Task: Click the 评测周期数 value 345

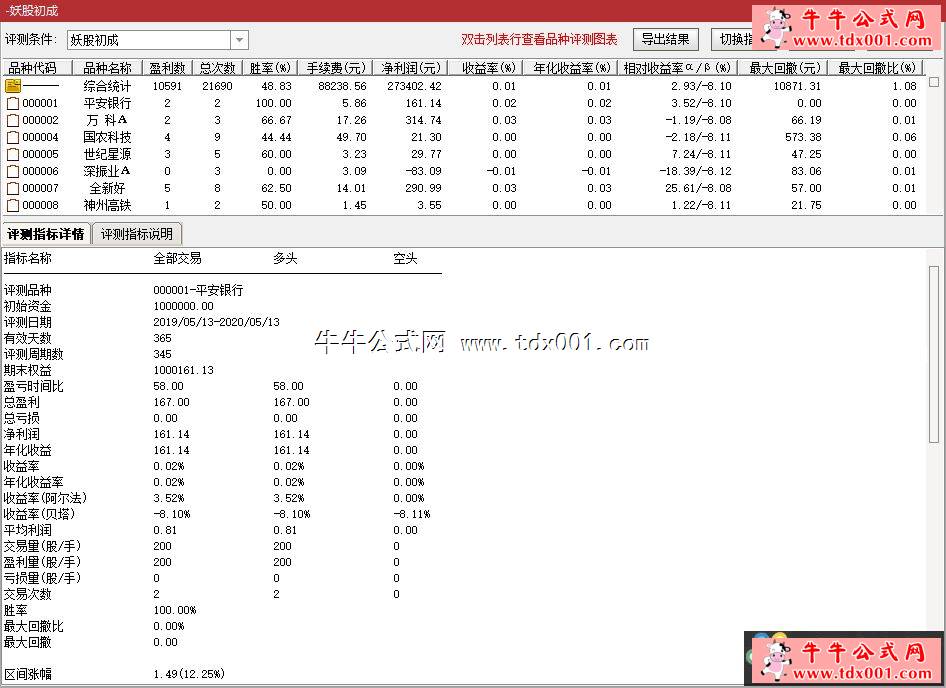Action: point(162,354)
